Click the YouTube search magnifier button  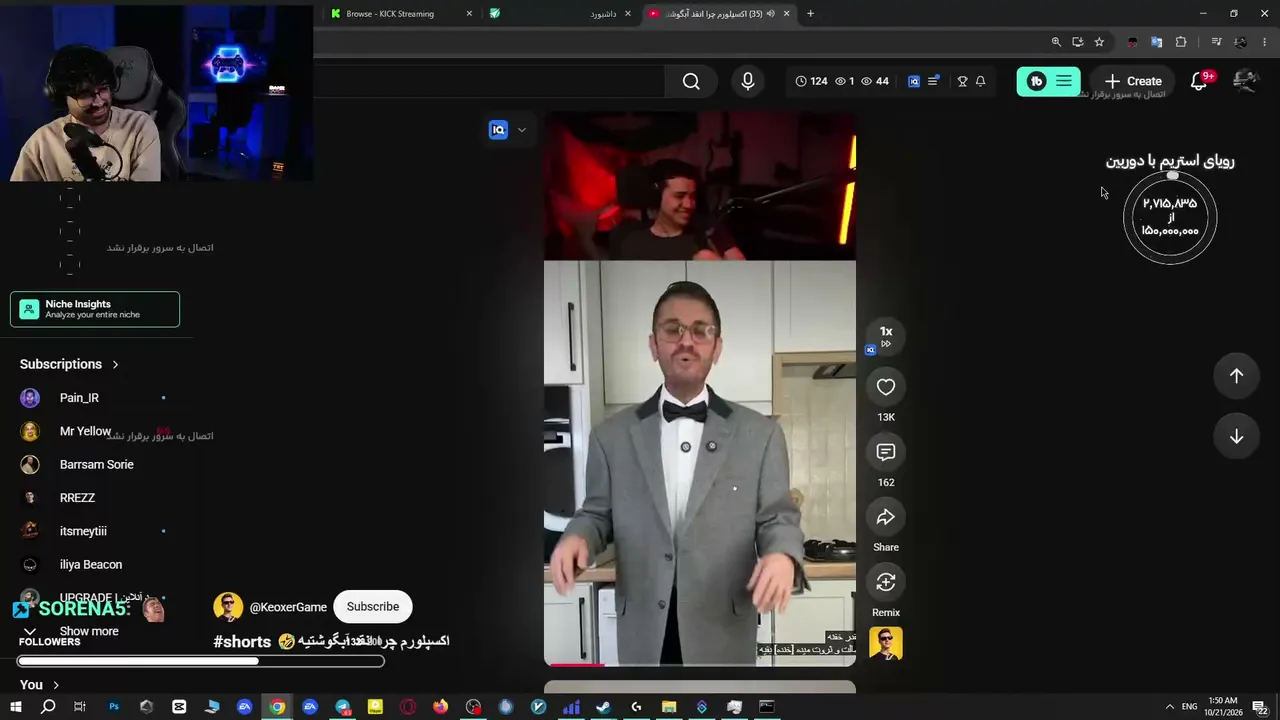[x=691, y=82]
